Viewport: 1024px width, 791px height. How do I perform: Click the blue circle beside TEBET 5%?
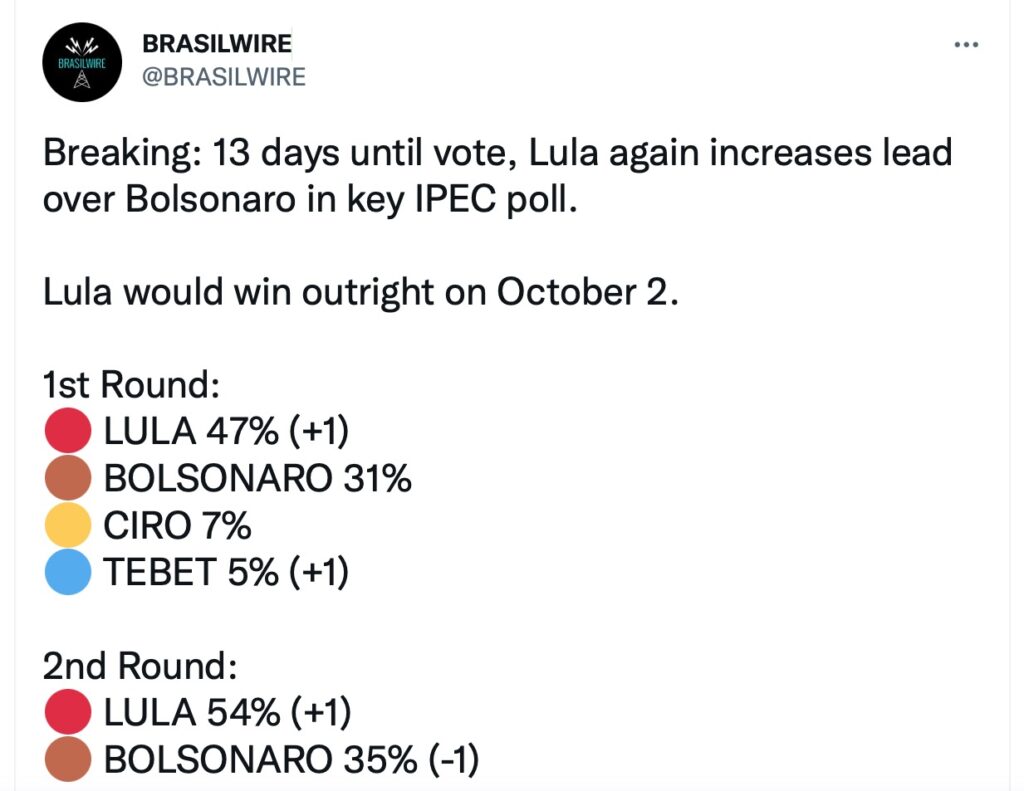click(x=69, y=572)
